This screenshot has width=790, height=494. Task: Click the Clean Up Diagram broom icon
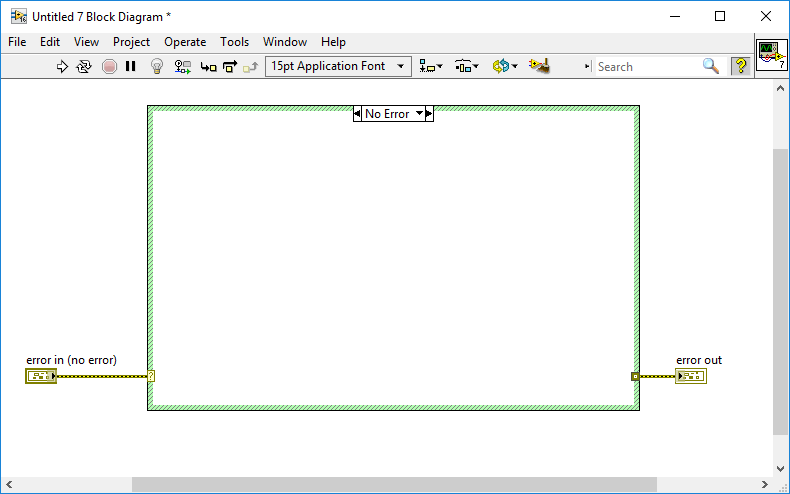point(539,66)
